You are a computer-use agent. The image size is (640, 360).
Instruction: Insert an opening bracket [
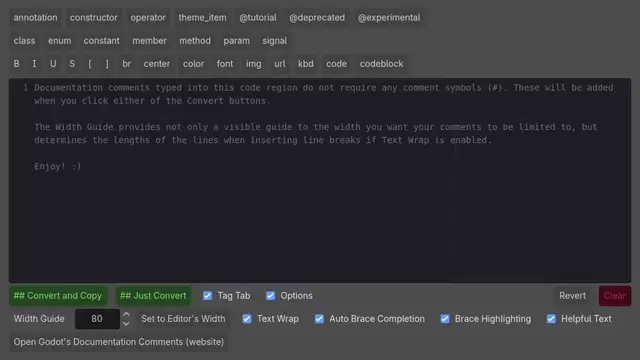click(x=90, y=64)
